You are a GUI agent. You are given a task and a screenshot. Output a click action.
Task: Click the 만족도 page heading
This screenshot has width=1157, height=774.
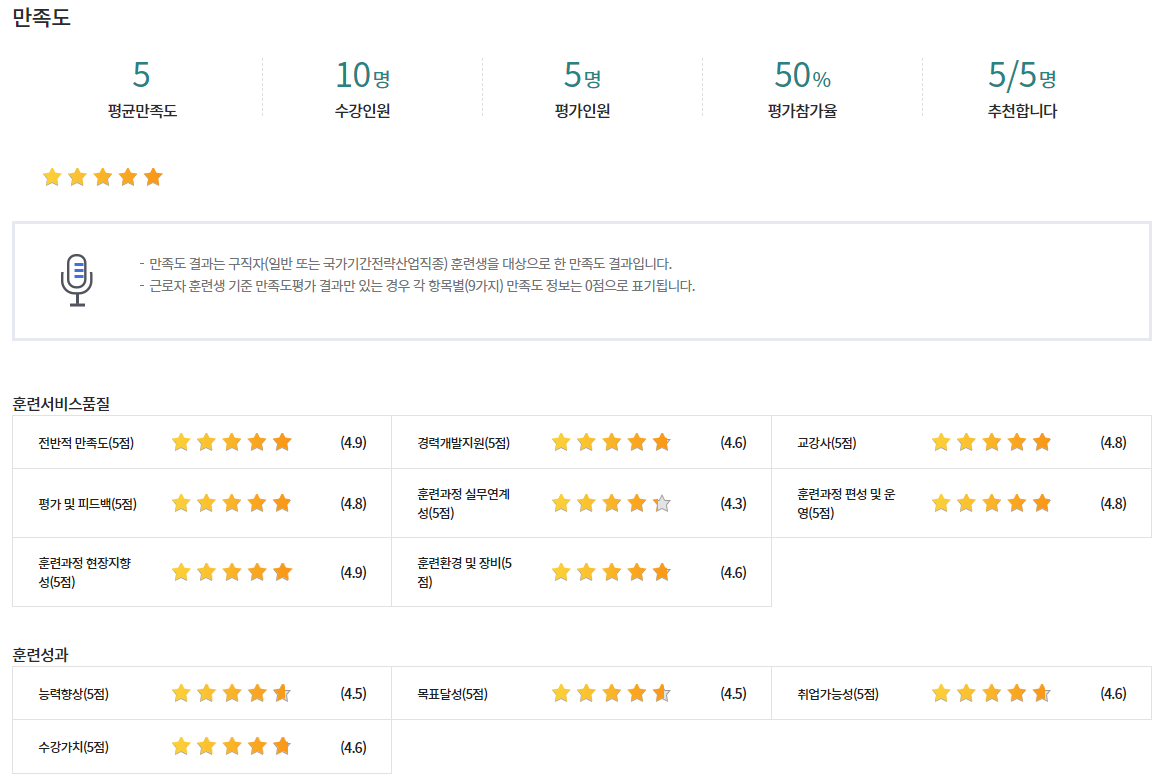41,17
